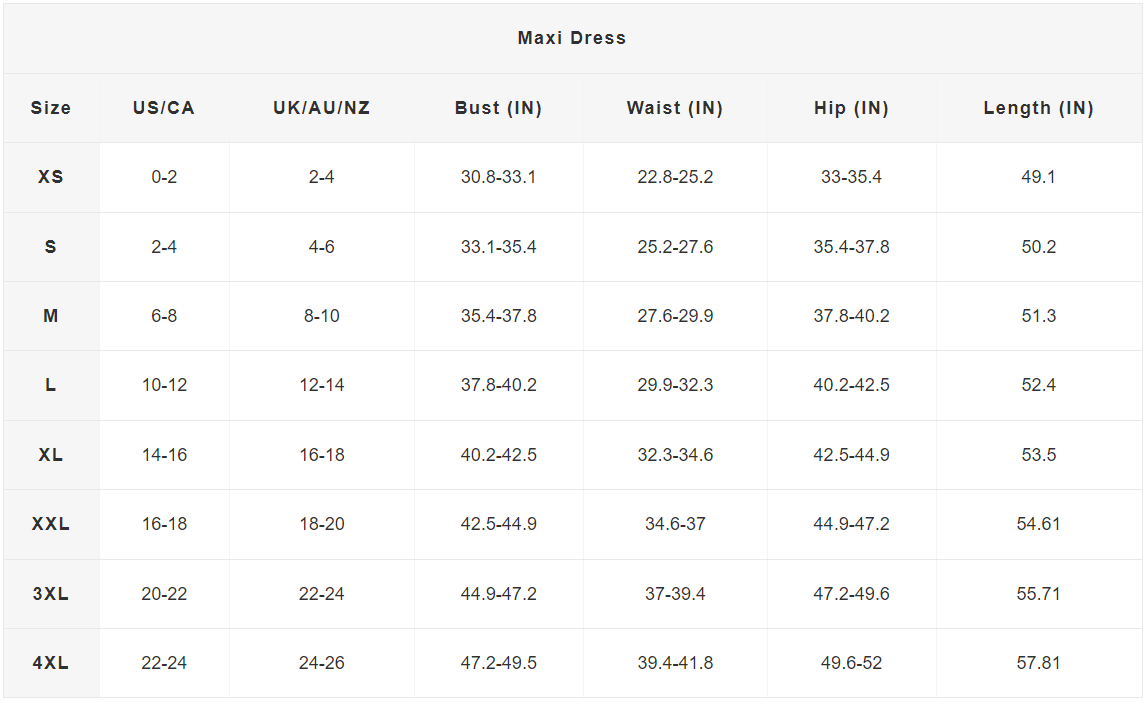Click the Maxi Dress table title
The height and width of the screenshot is (704, 1147).
point(571,38)
